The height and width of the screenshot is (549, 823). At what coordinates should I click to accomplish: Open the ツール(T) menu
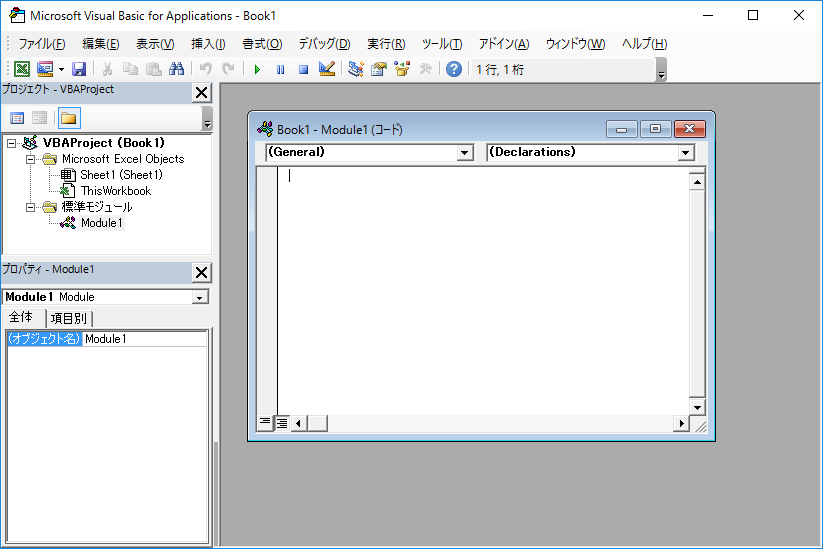pos(442,44)
